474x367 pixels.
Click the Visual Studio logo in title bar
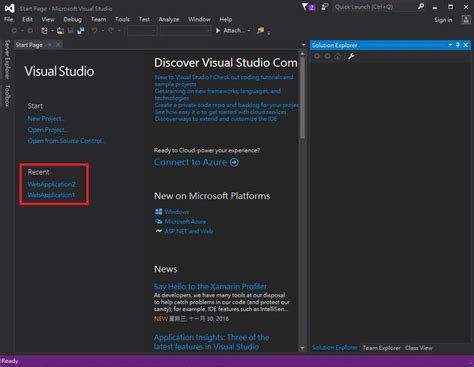click(x=9, y=8)
